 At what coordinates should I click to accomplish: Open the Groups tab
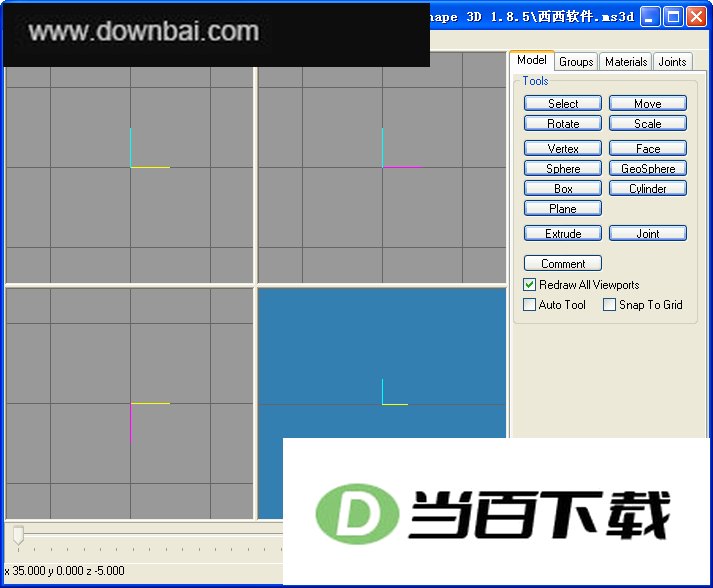pos(576,61)
